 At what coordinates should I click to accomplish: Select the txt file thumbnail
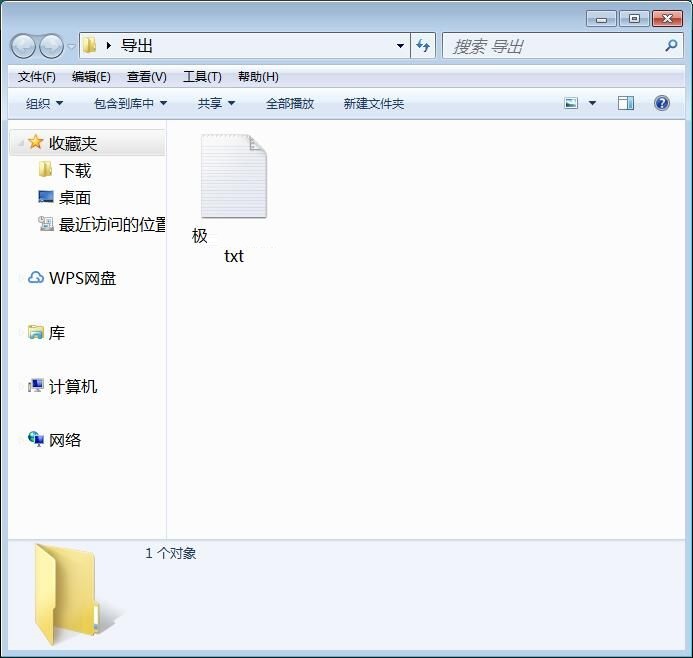click(x=233, y=177)
